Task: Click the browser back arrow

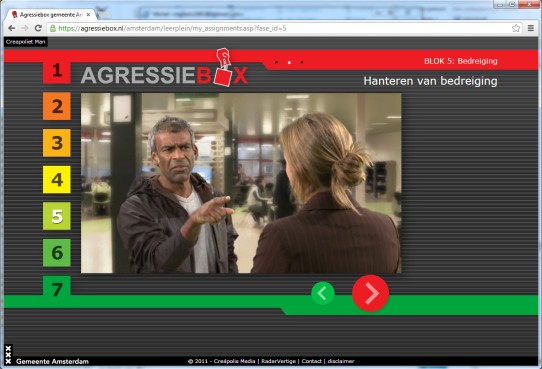Action: tap(11, 28)
